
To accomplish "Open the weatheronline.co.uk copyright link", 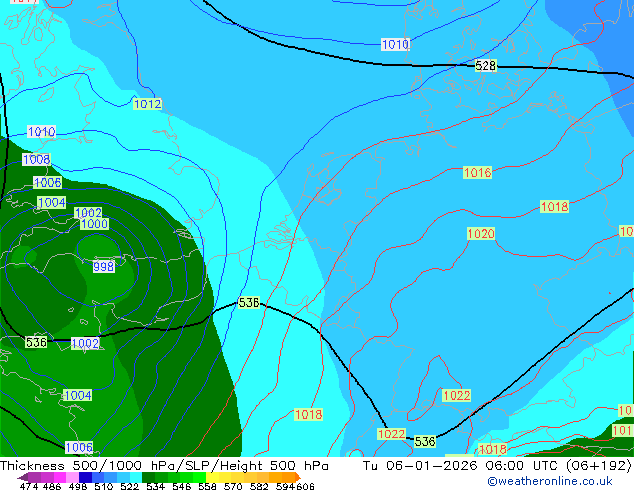I will (550, 481).
